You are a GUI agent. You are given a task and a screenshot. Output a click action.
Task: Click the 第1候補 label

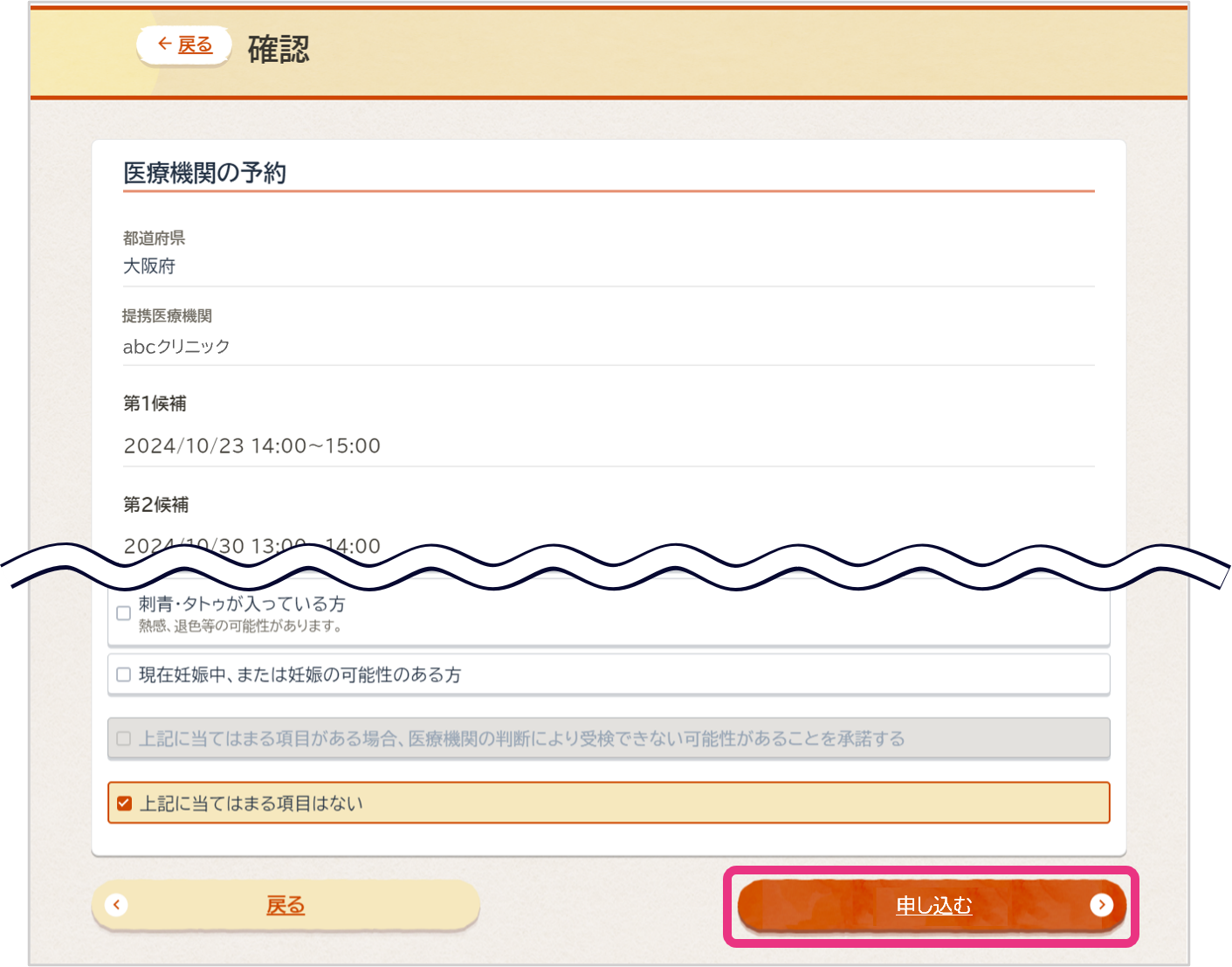click(155, 404)
